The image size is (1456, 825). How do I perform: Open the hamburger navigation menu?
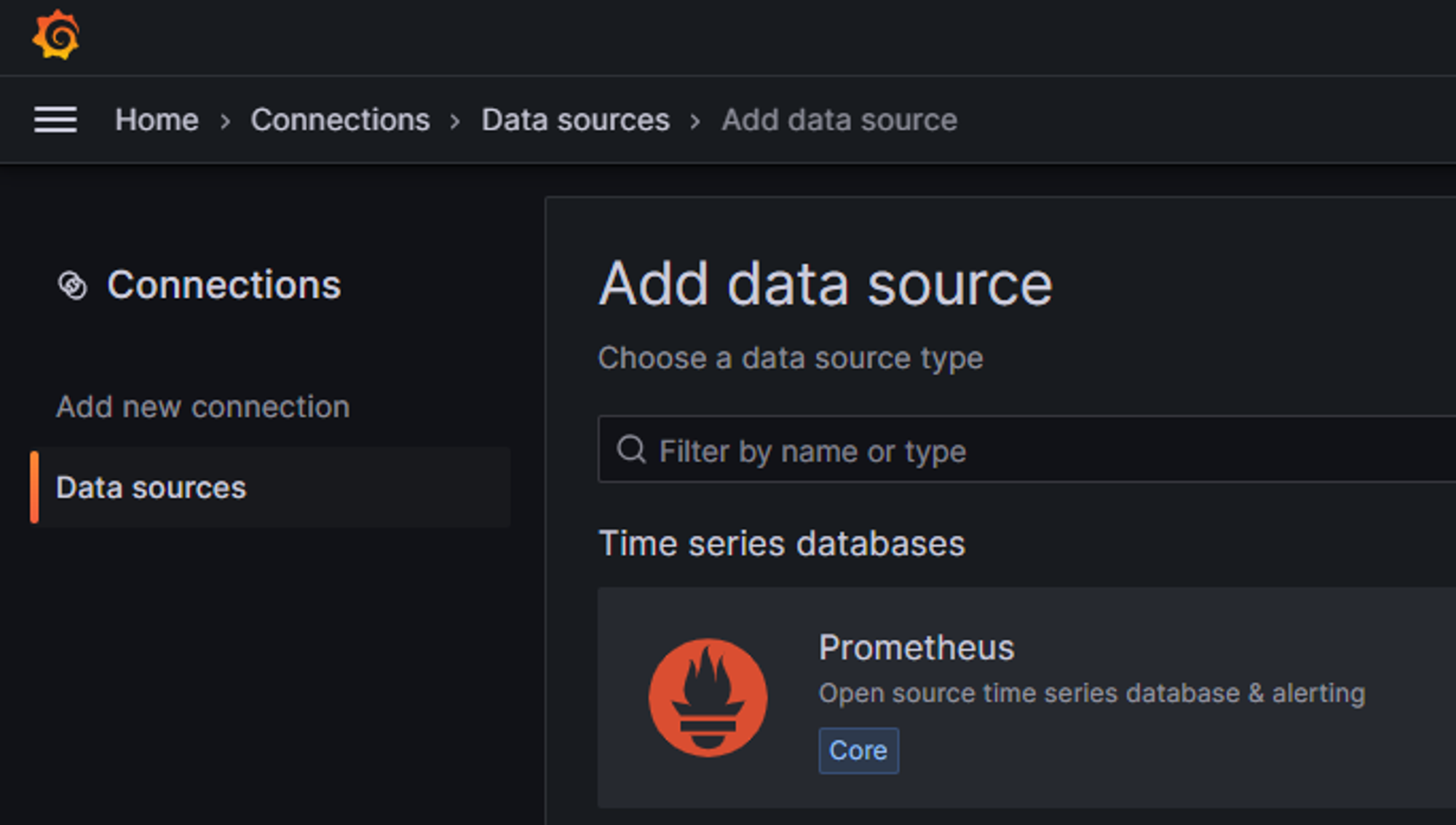point(55,119)
